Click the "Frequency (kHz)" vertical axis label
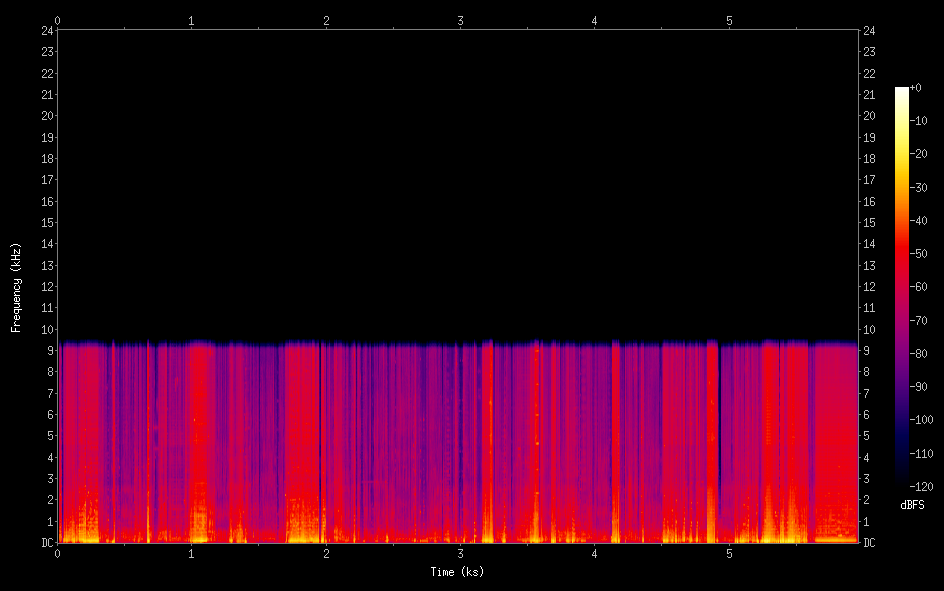This screenshot has height=591, width=944. 16,287
